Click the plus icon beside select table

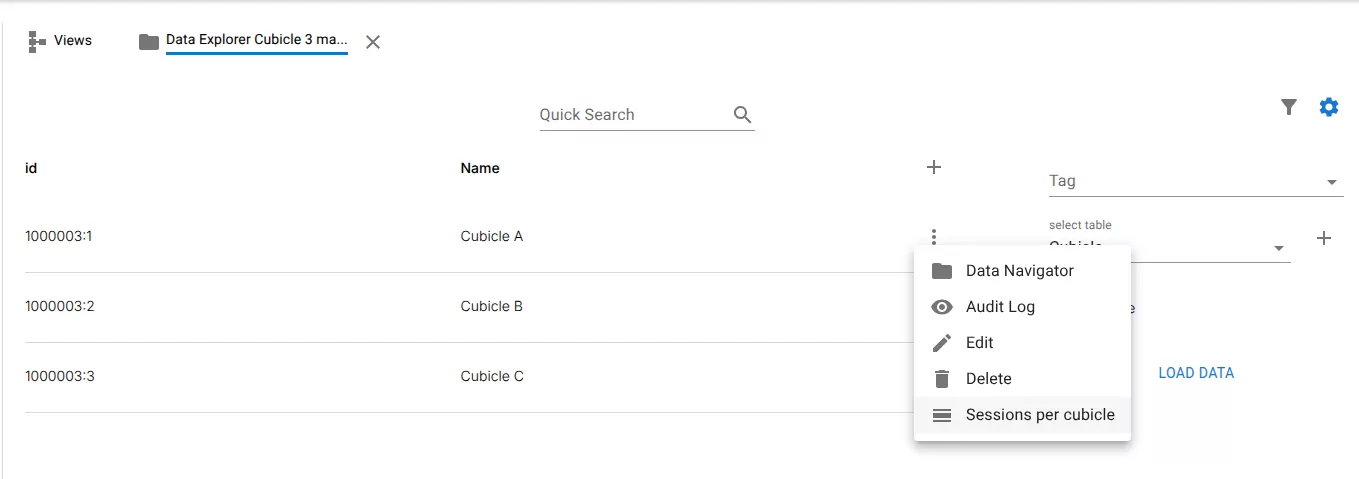pos(1324,238)
